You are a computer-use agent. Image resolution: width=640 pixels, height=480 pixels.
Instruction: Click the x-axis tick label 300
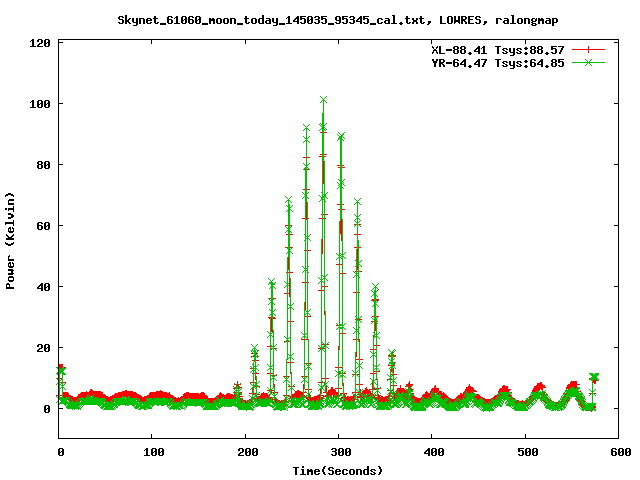coord(338,453)
